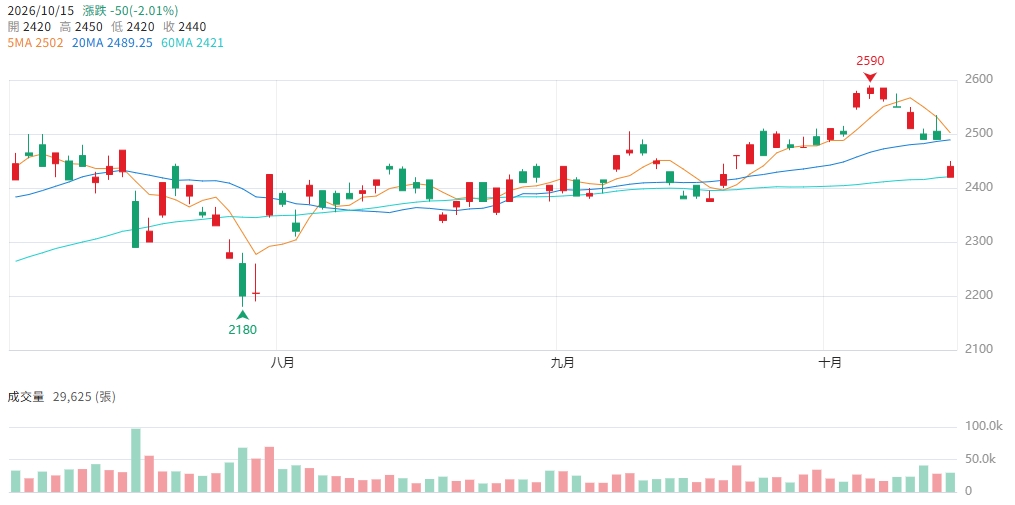Viewport: 1015px width, 505px height.
Task: Click the 成交量 29,625 volume label
Action: [61, 397]
